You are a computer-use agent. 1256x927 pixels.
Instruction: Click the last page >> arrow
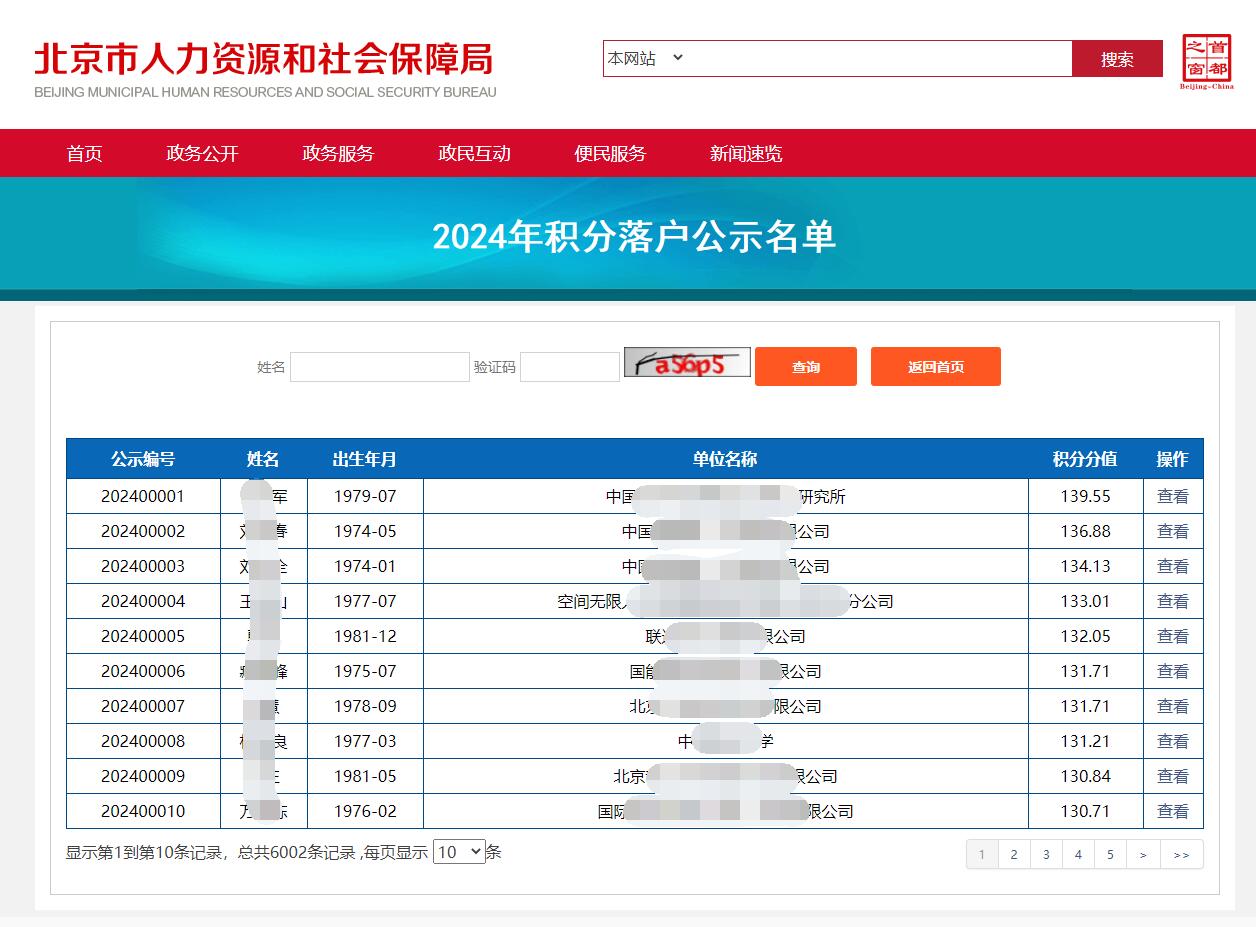tap(1182, 854)
